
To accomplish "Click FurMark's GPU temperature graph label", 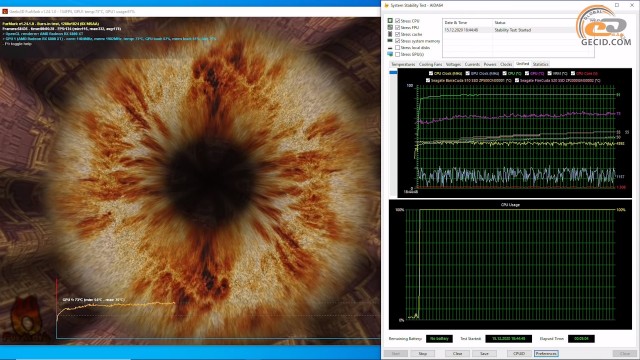I will (x=93, y=300).
